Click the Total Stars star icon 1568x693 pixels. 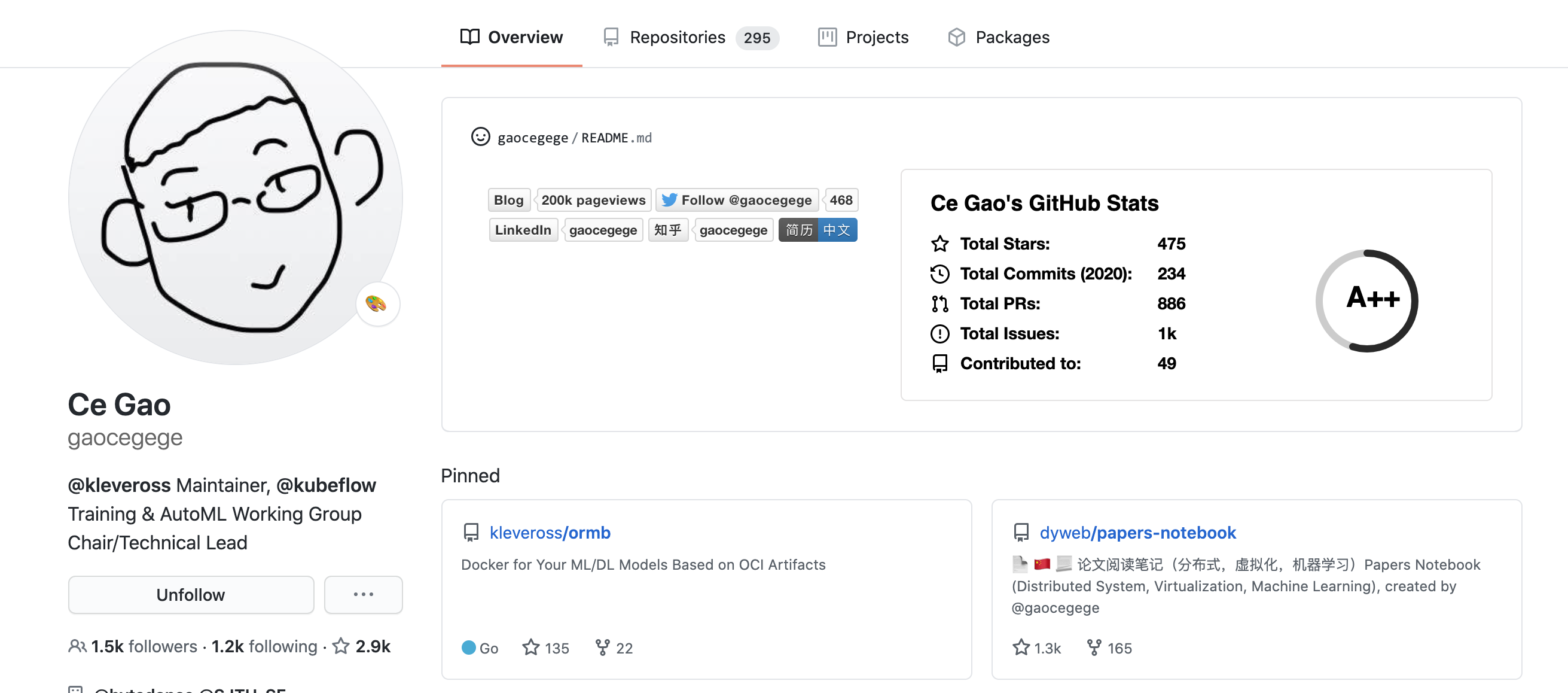(940, 244)
